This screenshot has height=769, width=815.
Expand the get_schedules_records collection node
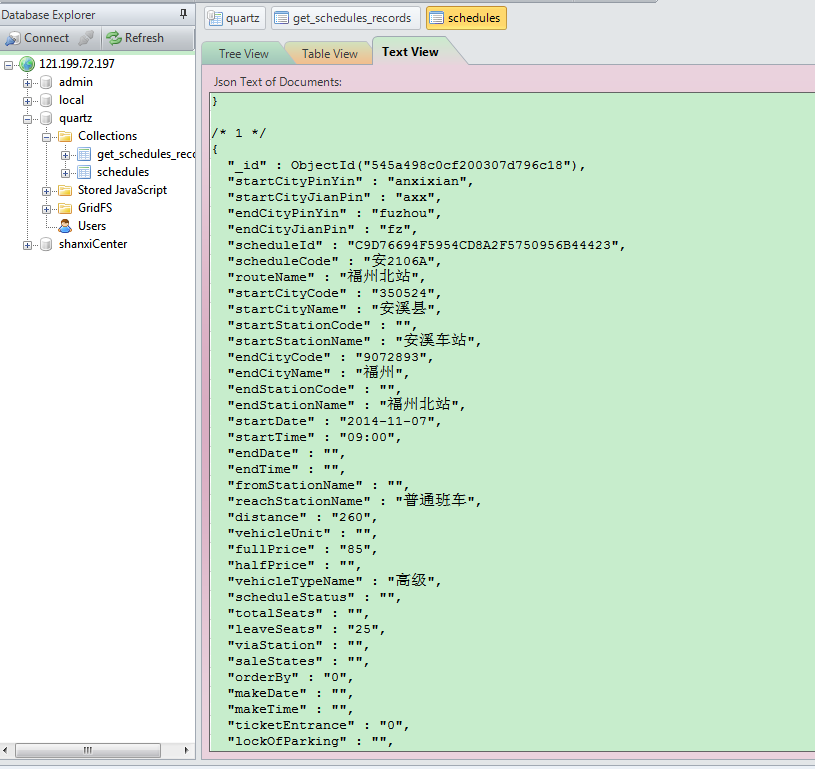[65, 155]
